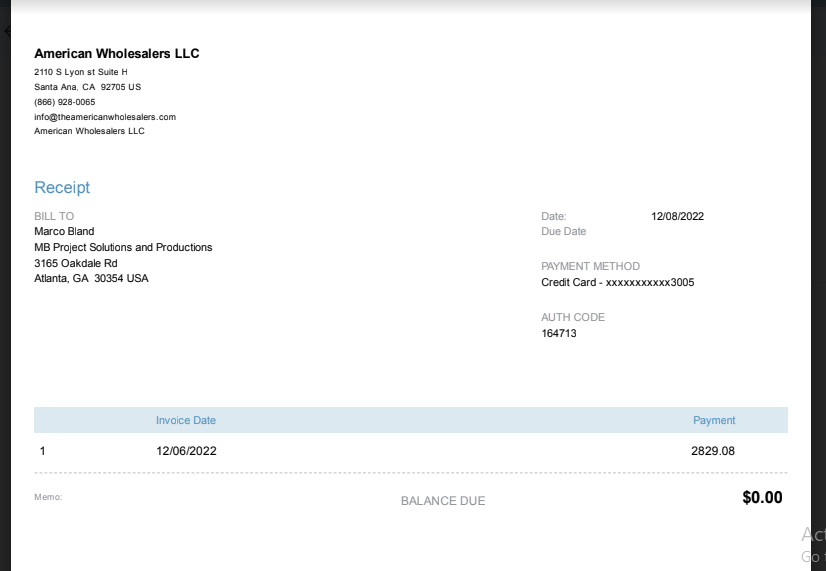The image size is (826, 571).
Task: Click the partially hidden back arrow icon
Action: pyautogui.click(x=7, y=31)
